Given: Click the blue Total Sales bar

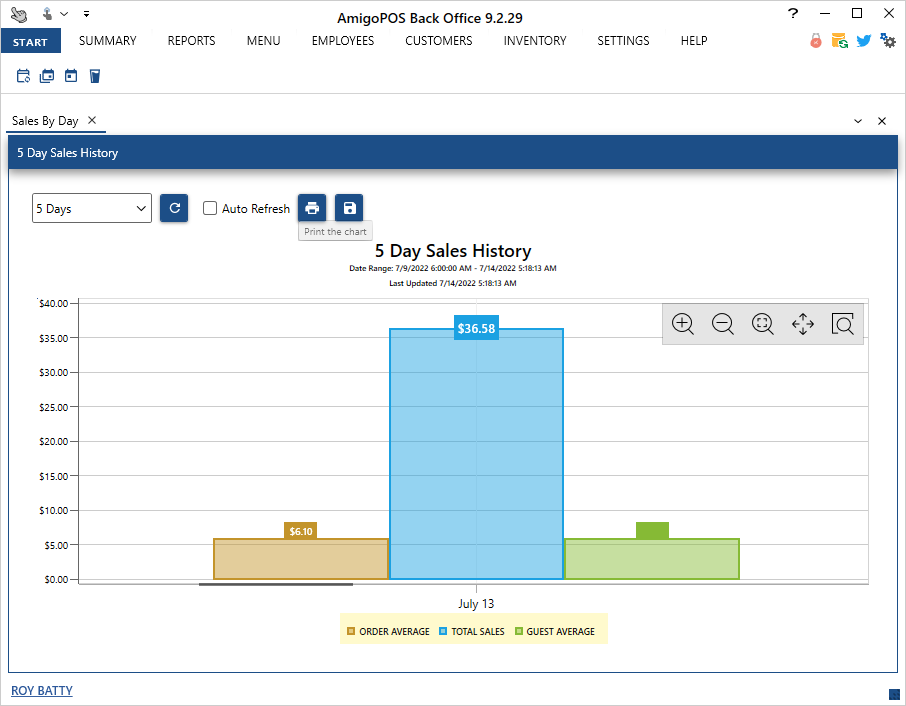Looking at the screenshot, I should coord(476,460).
